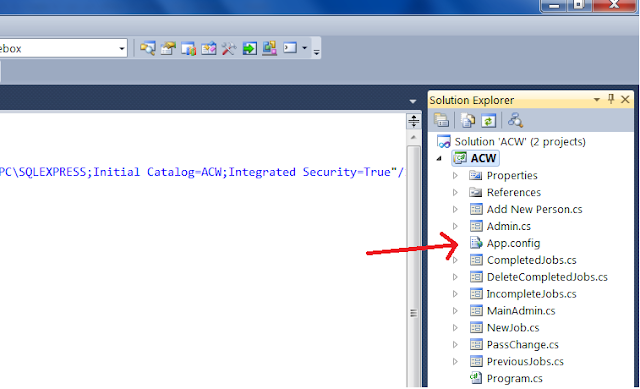Screen dimensions: 640x389
Task: Open the Extension Manager toolbar icon
Action: (269, 49)
